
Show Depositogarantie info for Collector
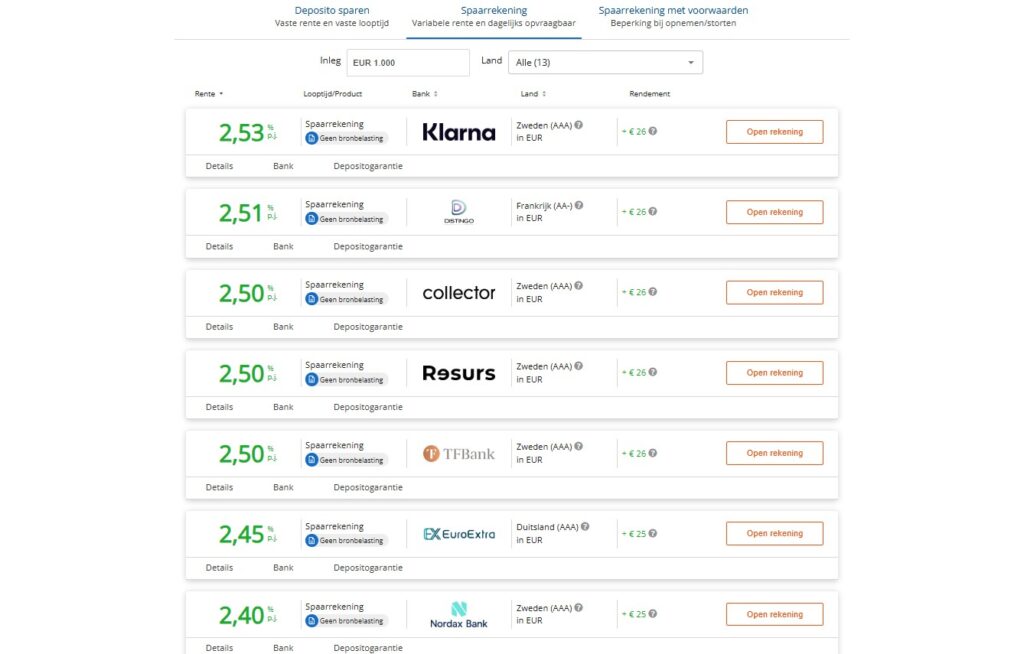368,327
